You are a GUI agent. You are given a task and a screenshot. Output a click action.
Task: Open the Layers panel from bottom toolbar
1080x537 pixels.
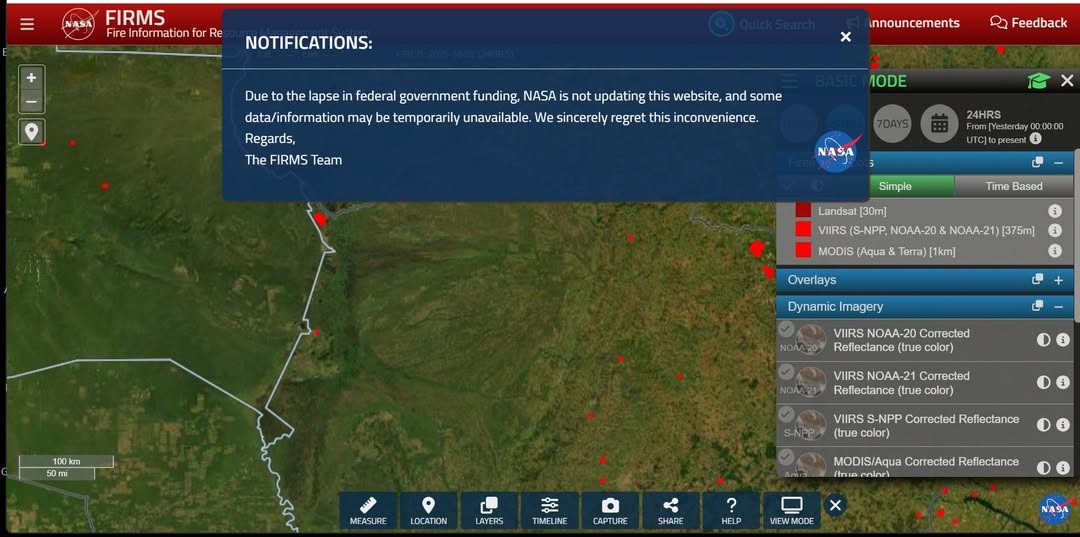coord(489,510)
